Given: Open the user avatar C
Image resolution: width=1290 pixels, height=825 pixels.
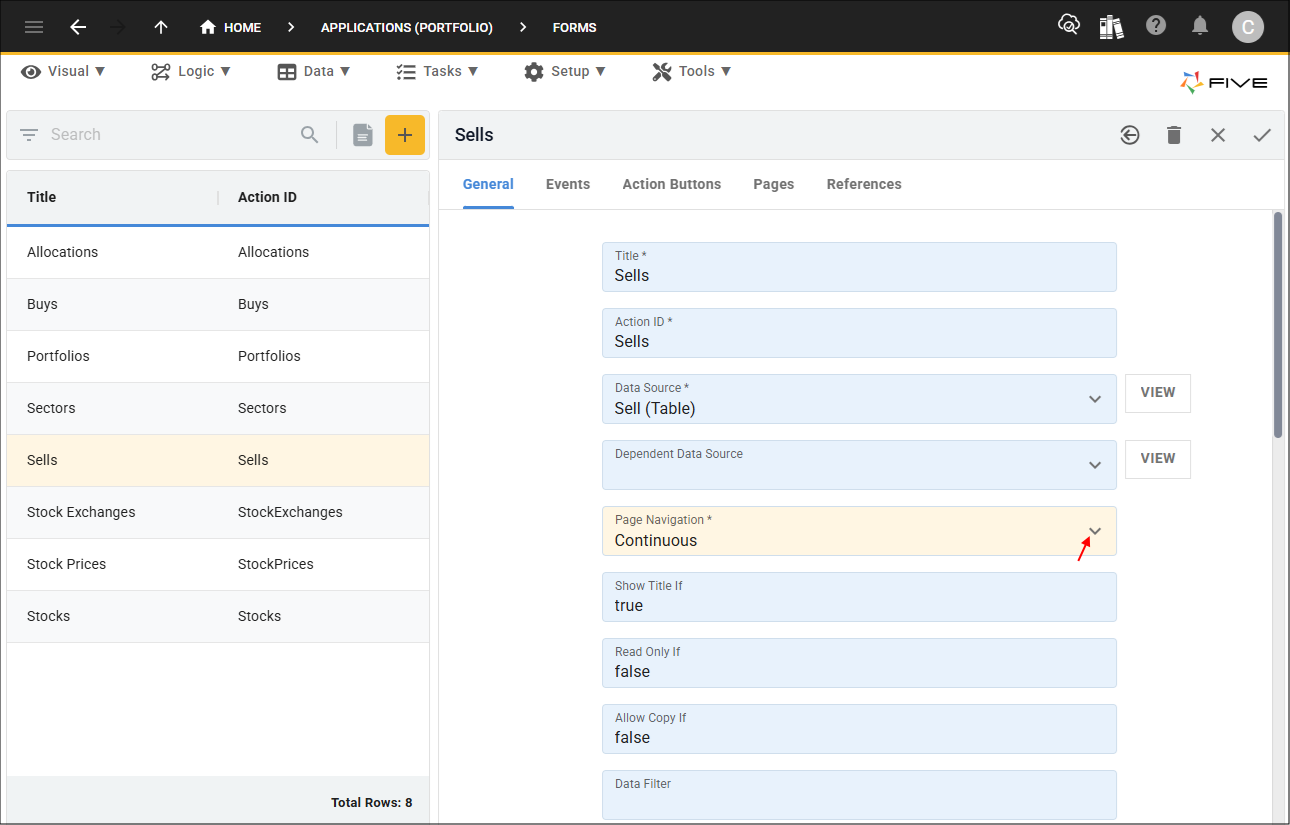Looking at the screenshot, I should point(1248,27).
